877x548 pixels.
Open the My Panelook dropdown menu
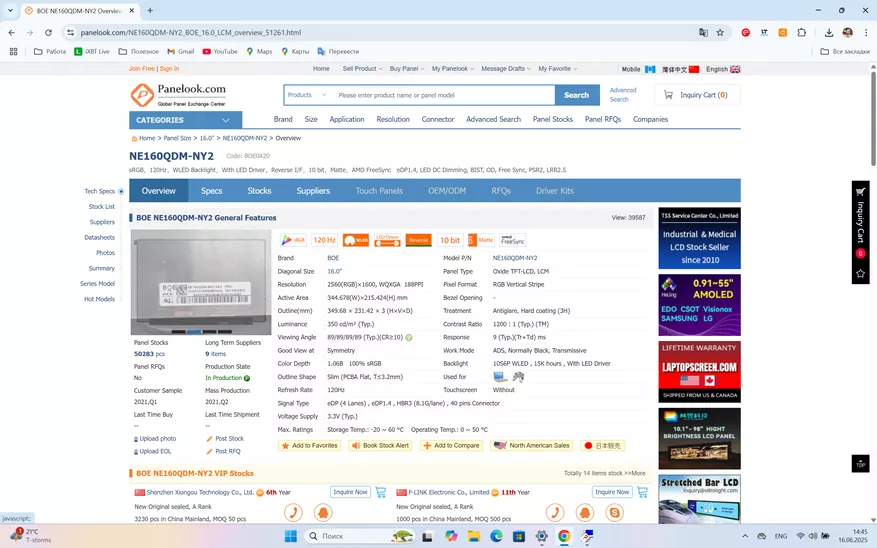click(x=453, y=69)
